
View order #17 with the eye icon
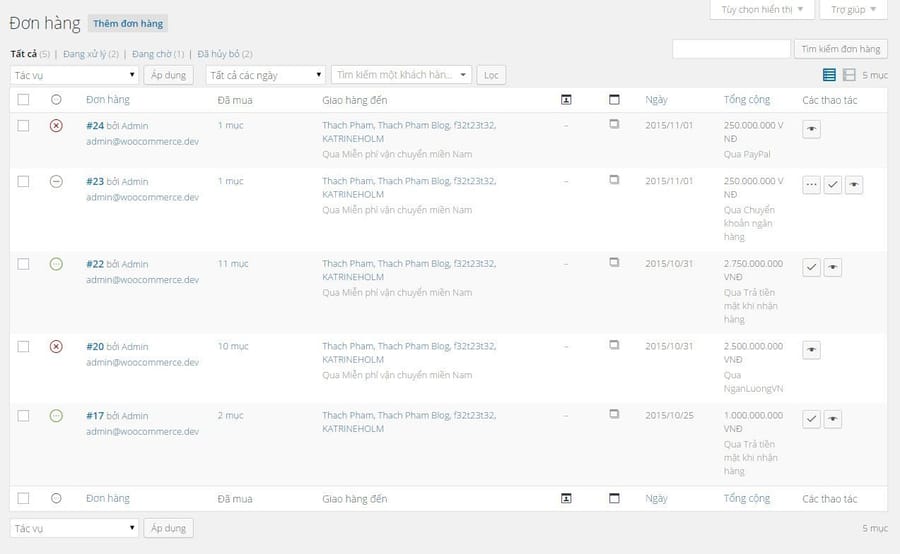[x=833, y=419]
